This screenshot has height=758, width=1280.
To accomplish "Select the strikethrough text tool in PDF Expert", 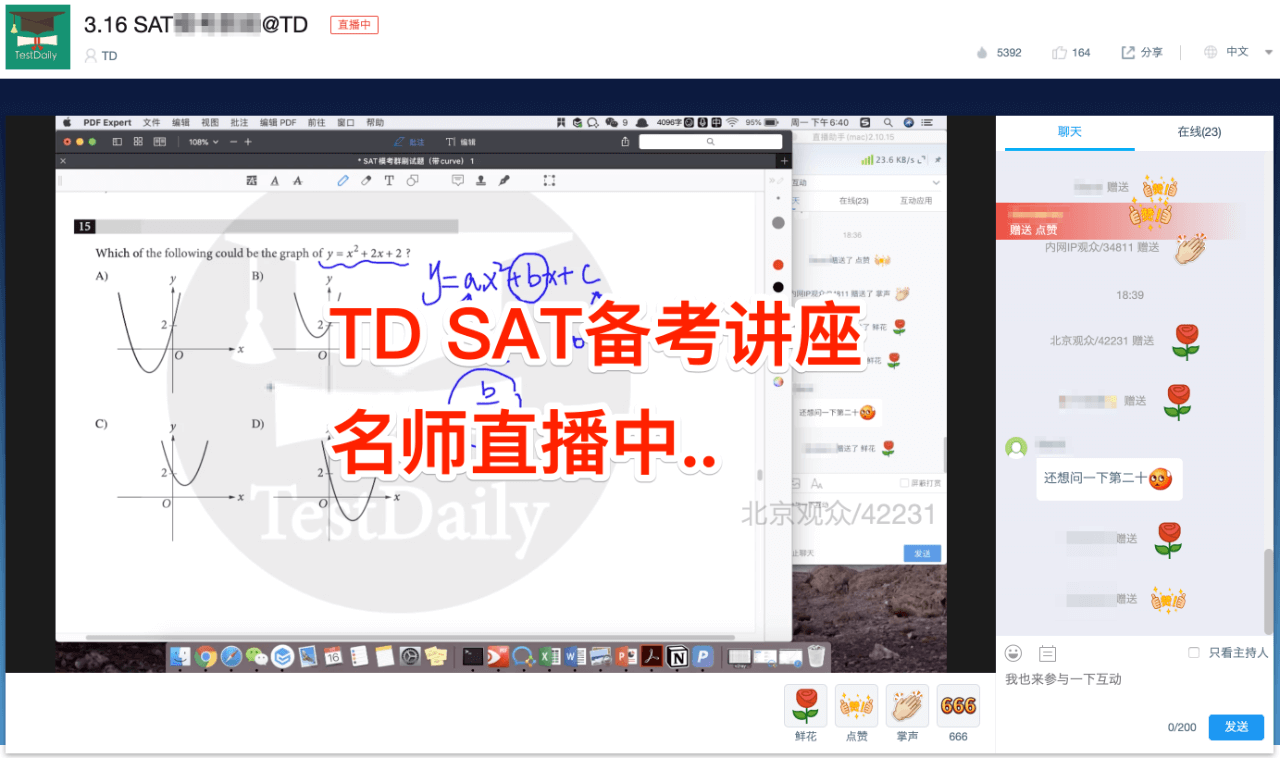I will click(x=297, y=181).
